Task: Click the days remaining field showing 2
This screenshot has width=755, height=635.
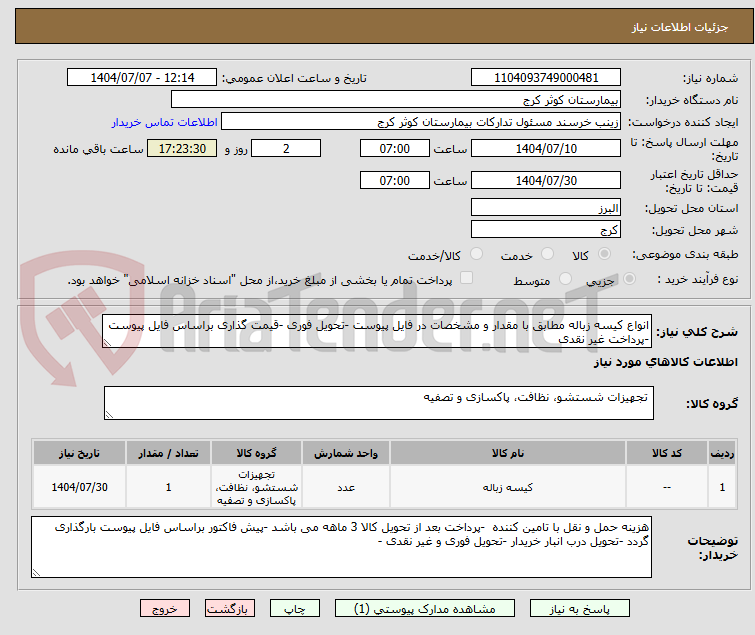Action: [286, 148]
